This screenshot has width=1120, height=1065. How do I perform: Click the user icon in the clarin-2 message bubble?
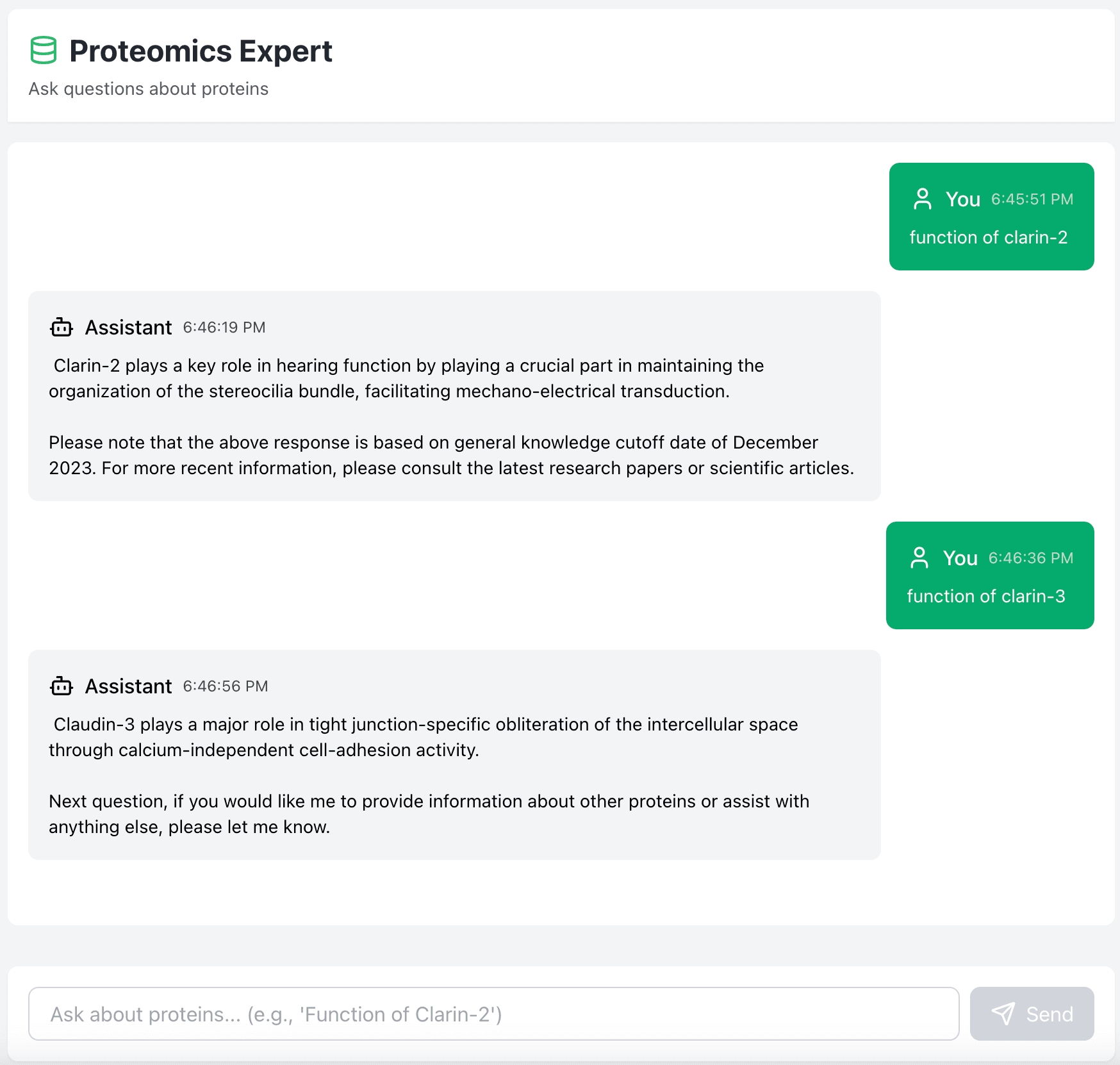923,199
